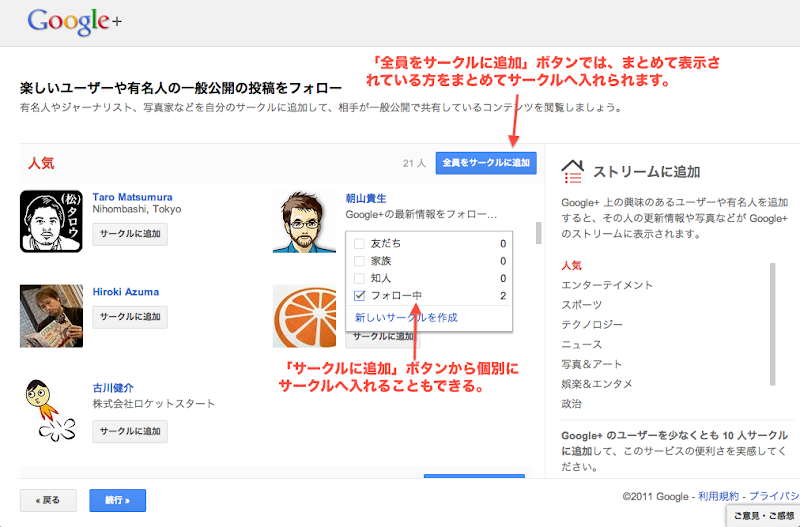
Task: Open 古川健介's rocket avatar
Action: tap(49, 411)
